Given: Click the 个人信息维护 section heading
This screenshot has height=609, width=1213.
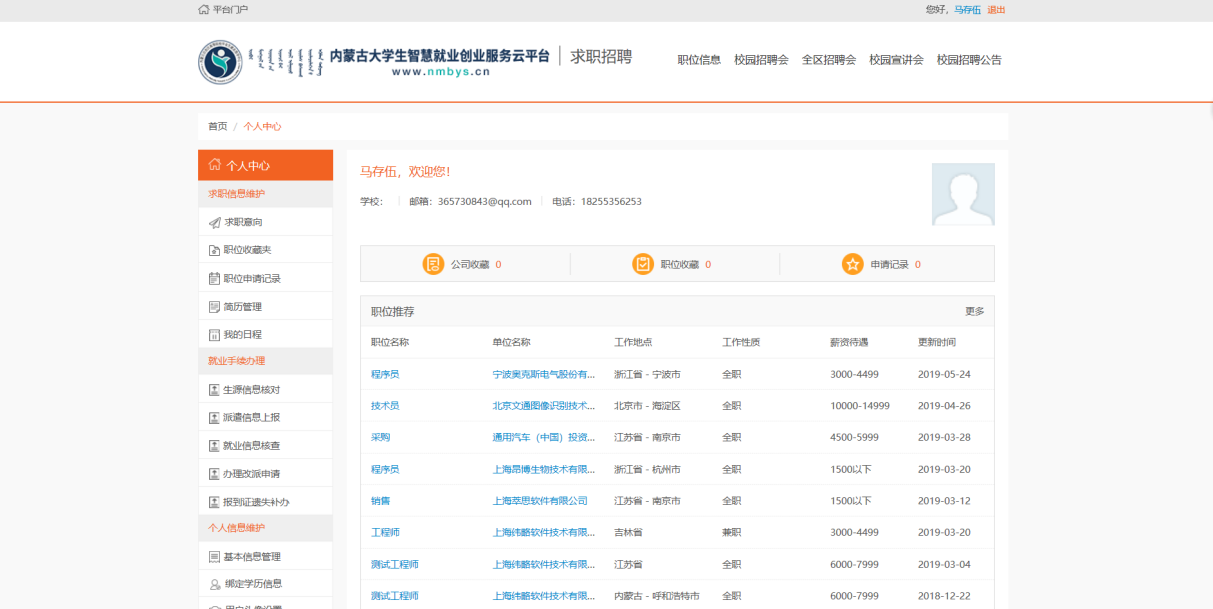Looking at the screenshot, I should pyautogui.click(x=236, y=528).
